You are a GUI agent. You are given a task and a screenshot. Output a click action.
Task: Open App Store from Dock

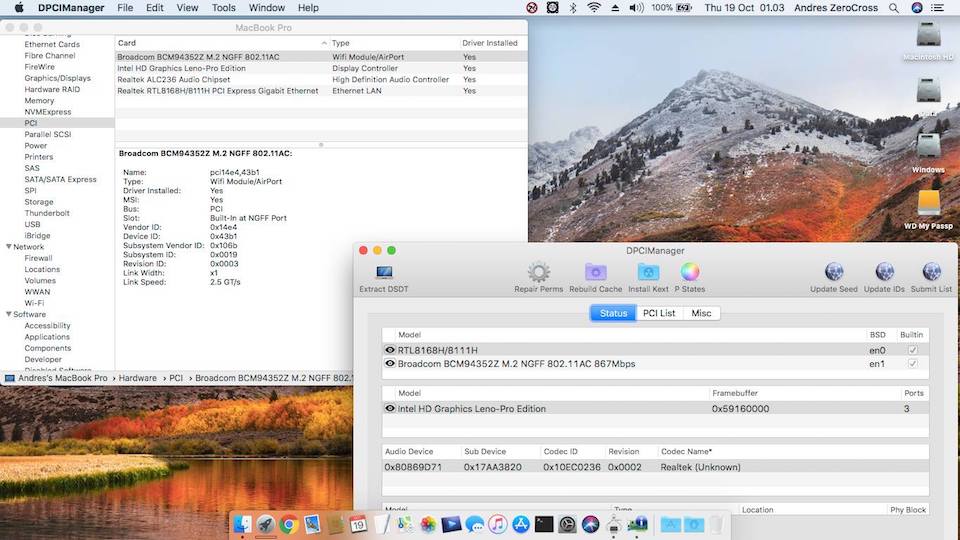point(521,524)
